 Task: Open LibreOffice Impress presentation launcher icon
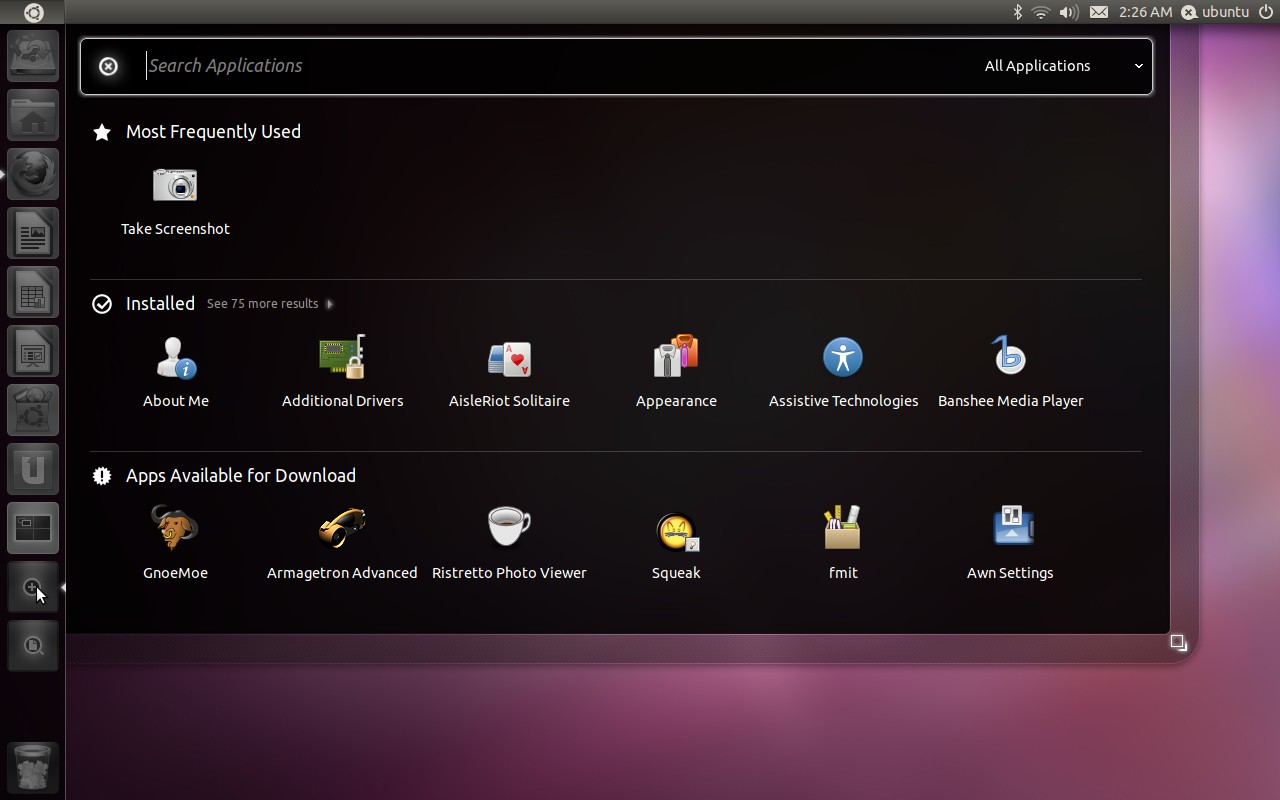click(x=33, y=351)
